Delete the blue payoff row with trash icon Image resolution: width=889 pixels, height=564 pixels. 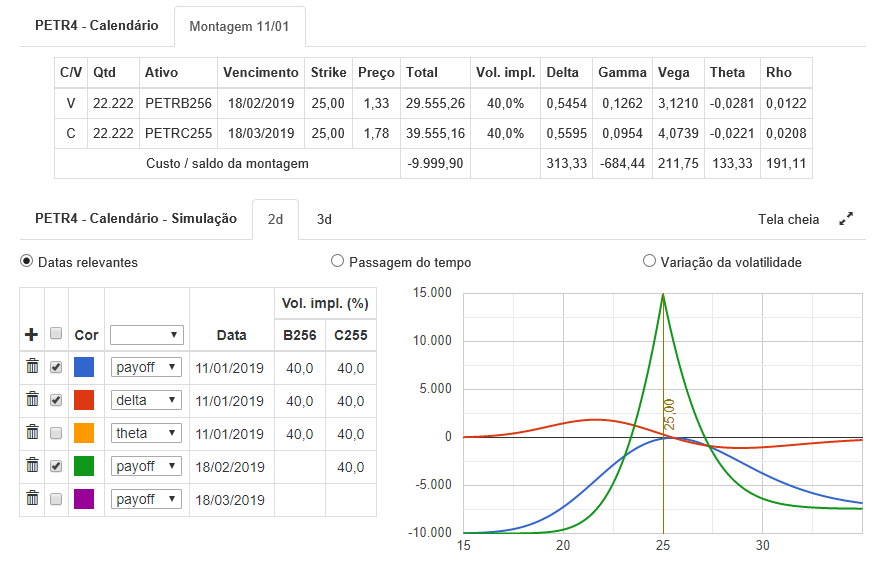(x=32, y=367)
